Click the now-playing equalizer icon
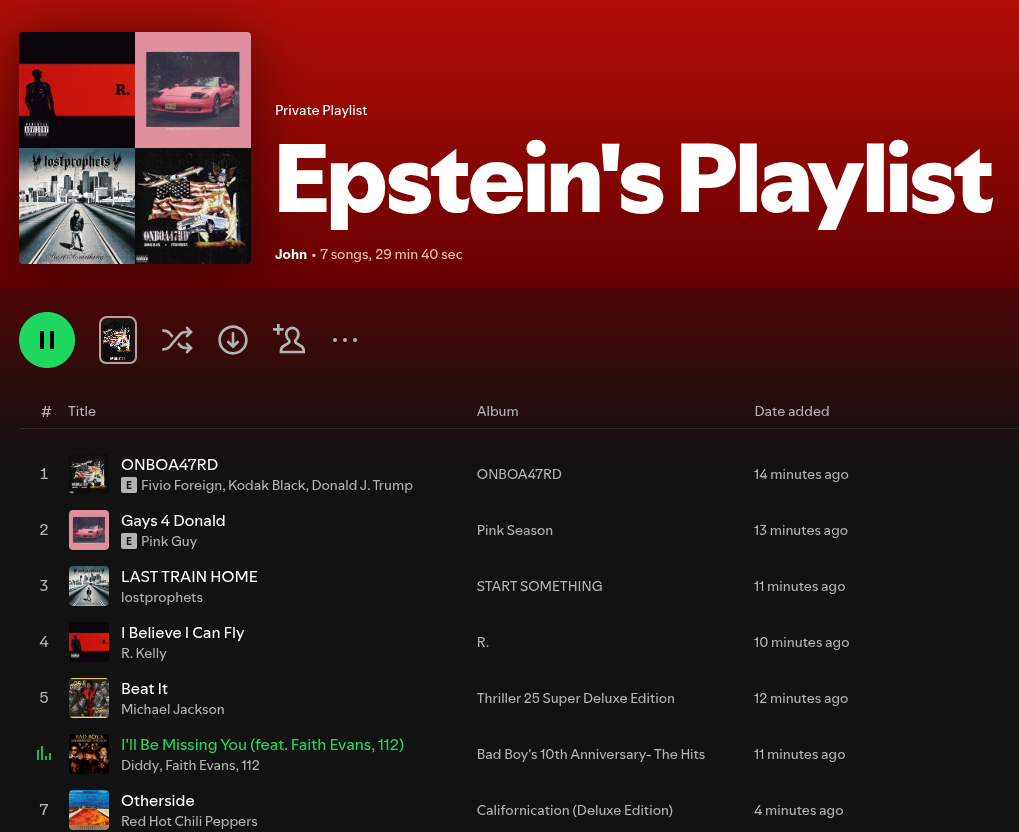 pos(44,753)
